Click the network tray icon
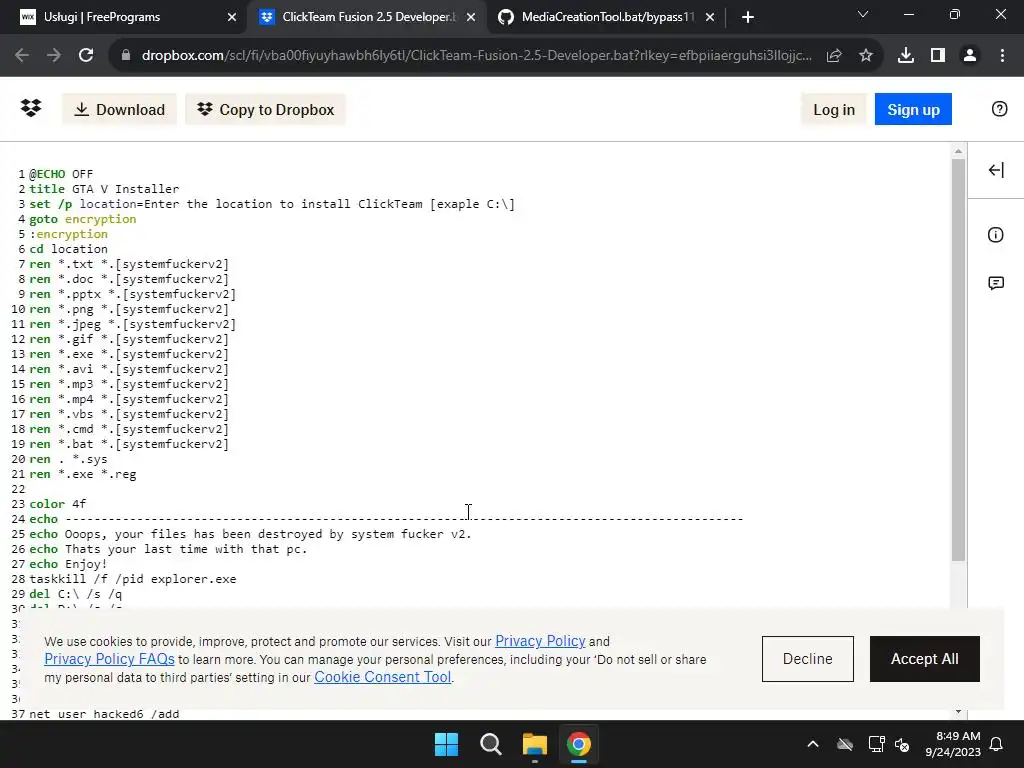 tap(876, 744)
